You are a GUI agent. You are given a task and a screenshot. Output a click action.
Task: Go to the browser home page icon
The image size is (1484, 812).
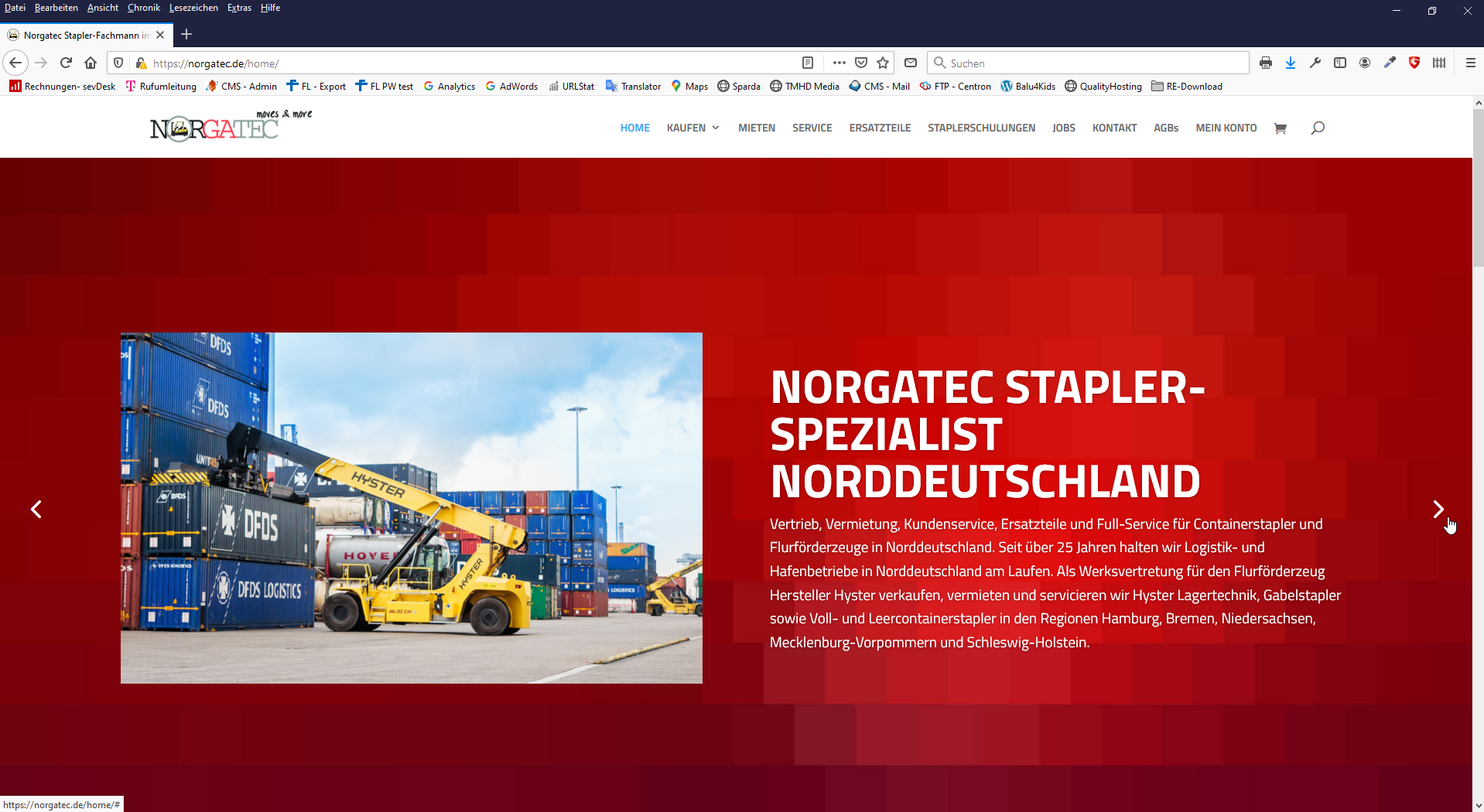[91, 63]
